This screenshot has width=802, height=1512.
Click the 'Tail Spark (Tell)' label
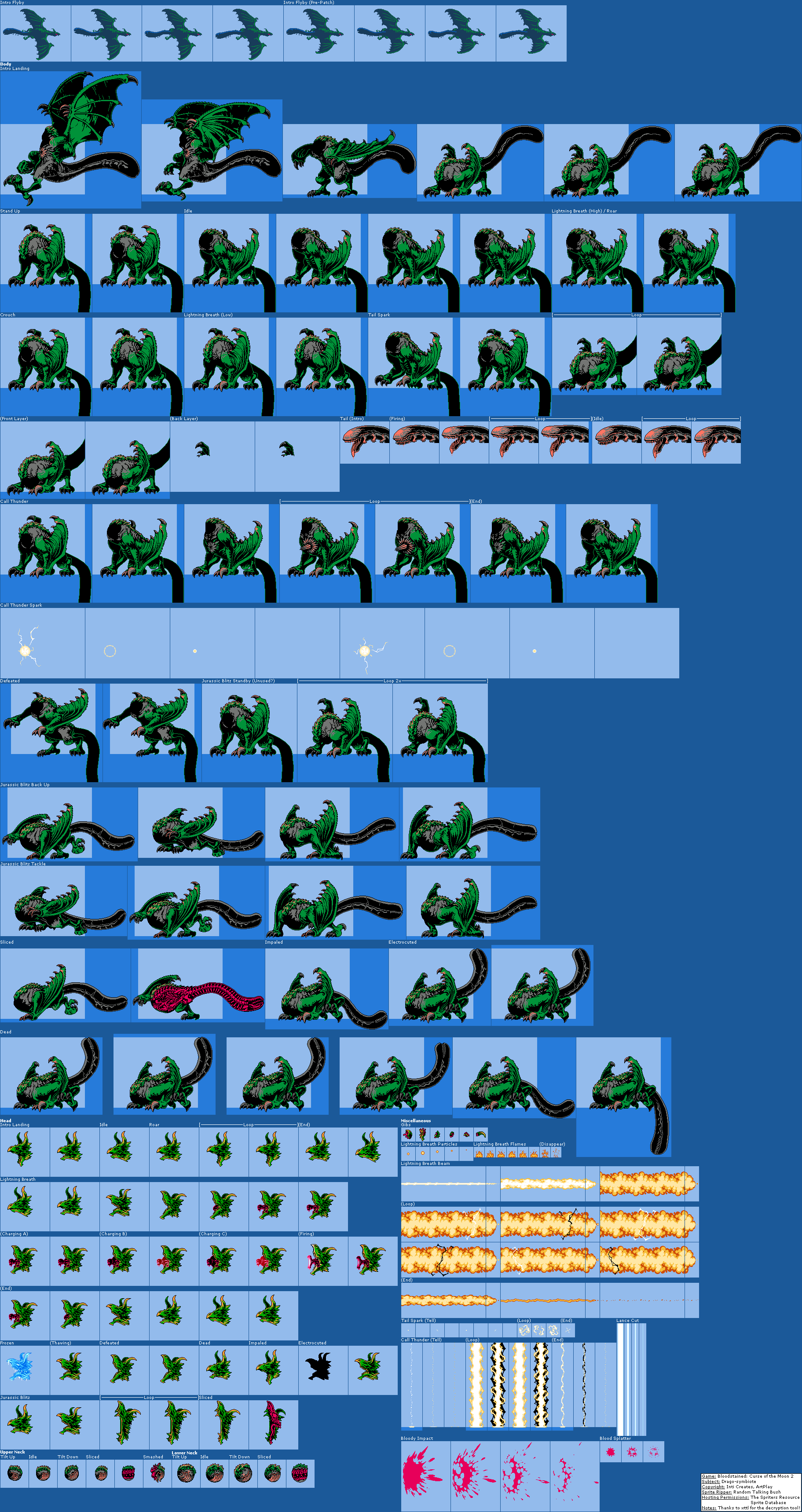419,1320
